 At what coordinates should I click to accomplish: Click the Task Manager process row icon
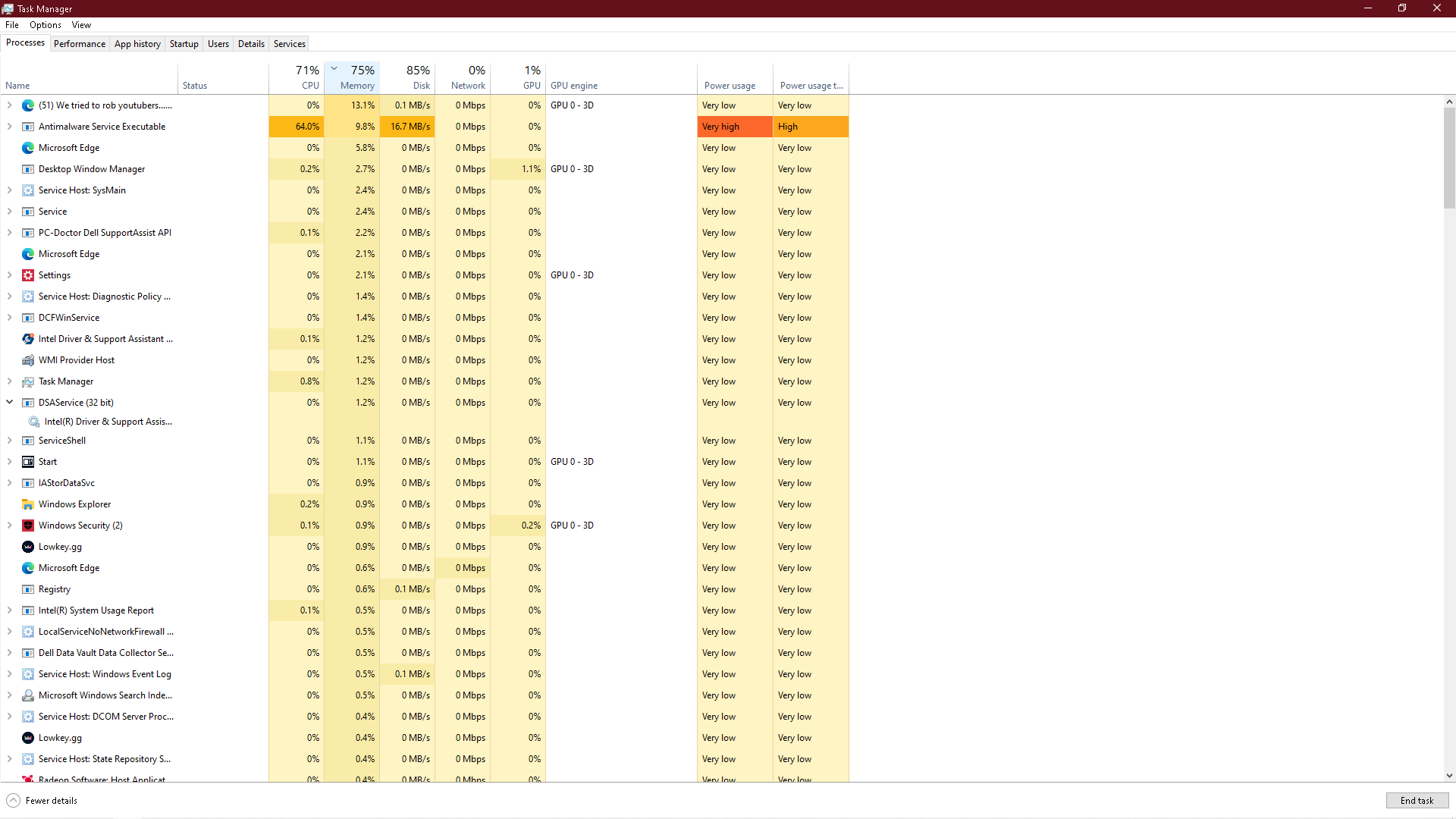pos(28,381)
